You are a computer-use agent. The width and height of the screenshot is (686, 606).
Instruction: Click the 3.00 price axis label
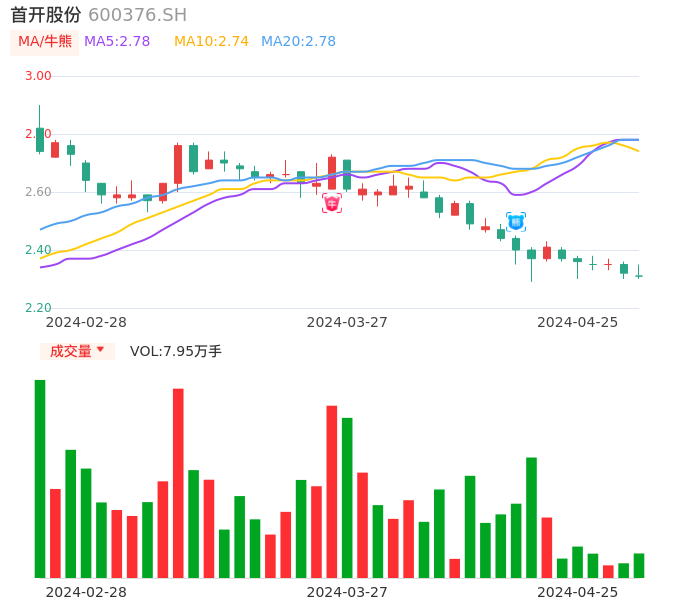coord(38,76)
